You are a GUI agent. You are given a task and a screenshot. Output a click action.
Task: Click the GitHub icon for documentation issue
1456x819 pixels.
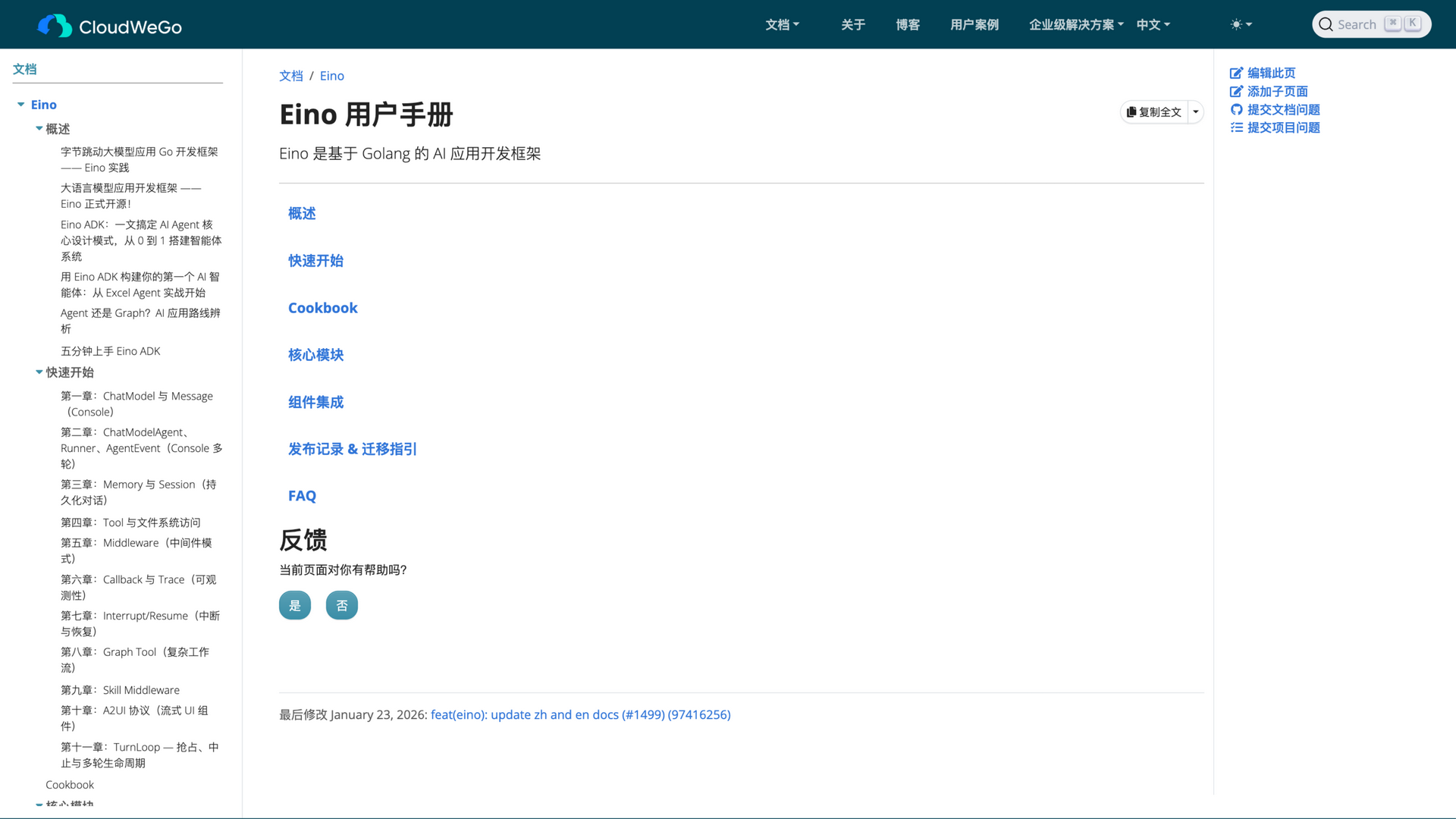pyautogui.click(x=1236, y=110)
